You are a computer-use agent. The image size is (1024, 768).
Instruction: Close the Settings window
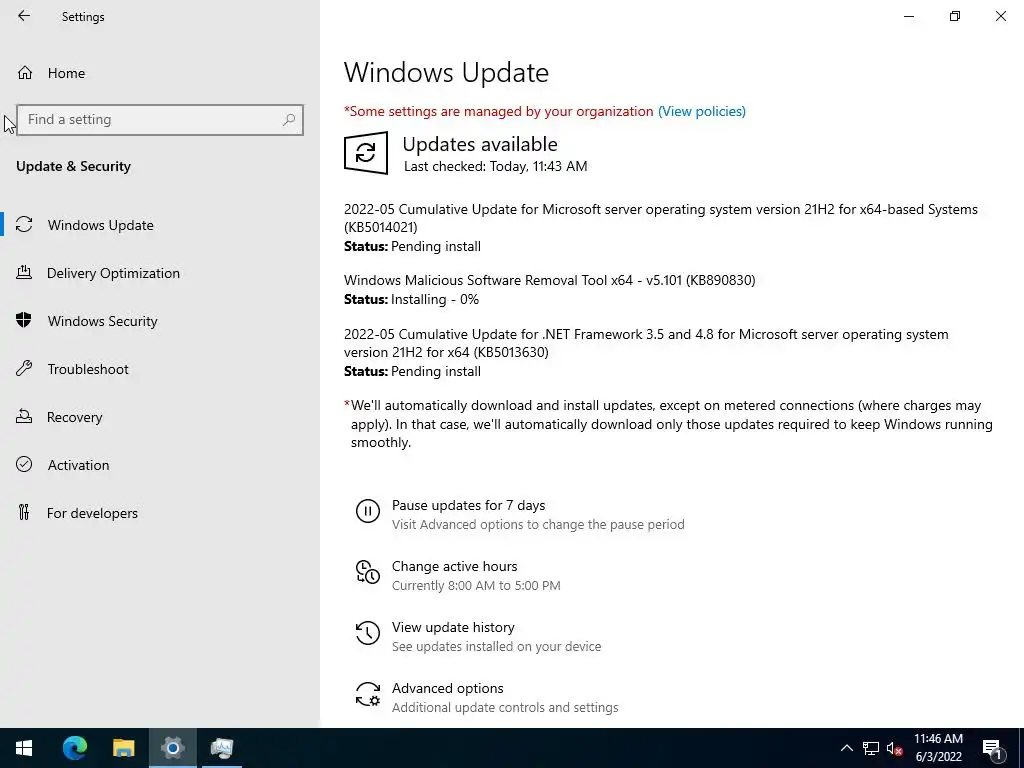click(x=1000, y=16)
